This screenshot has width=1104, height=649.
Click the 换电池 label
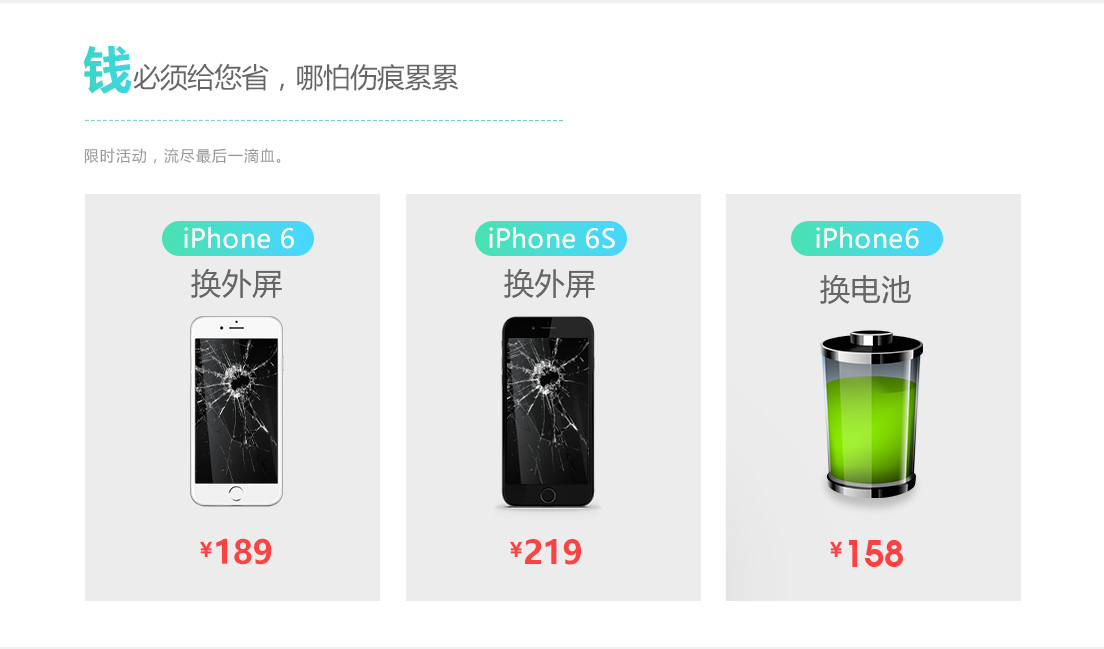pos(865,290)
